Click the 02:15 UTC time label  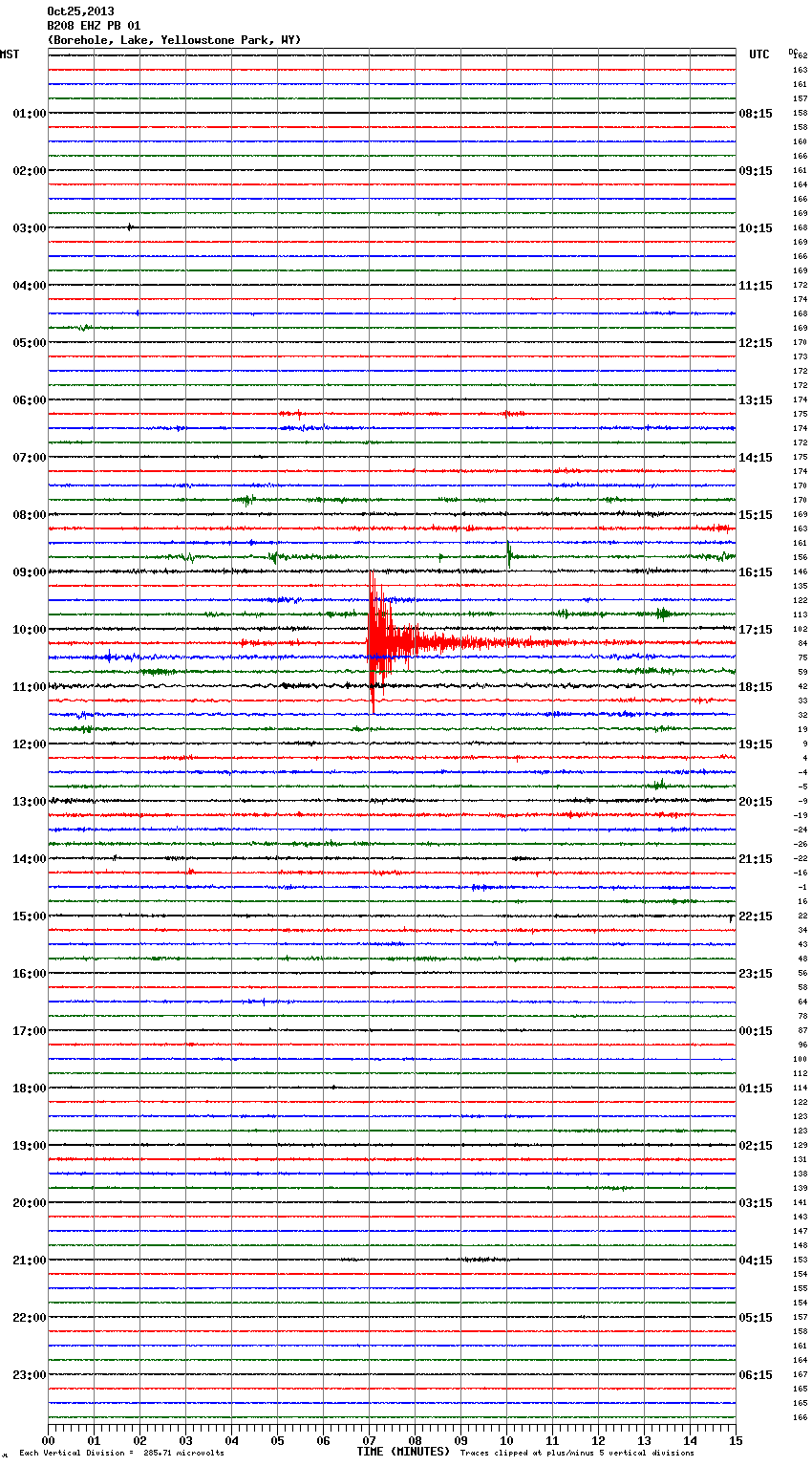click(756, 1146)
